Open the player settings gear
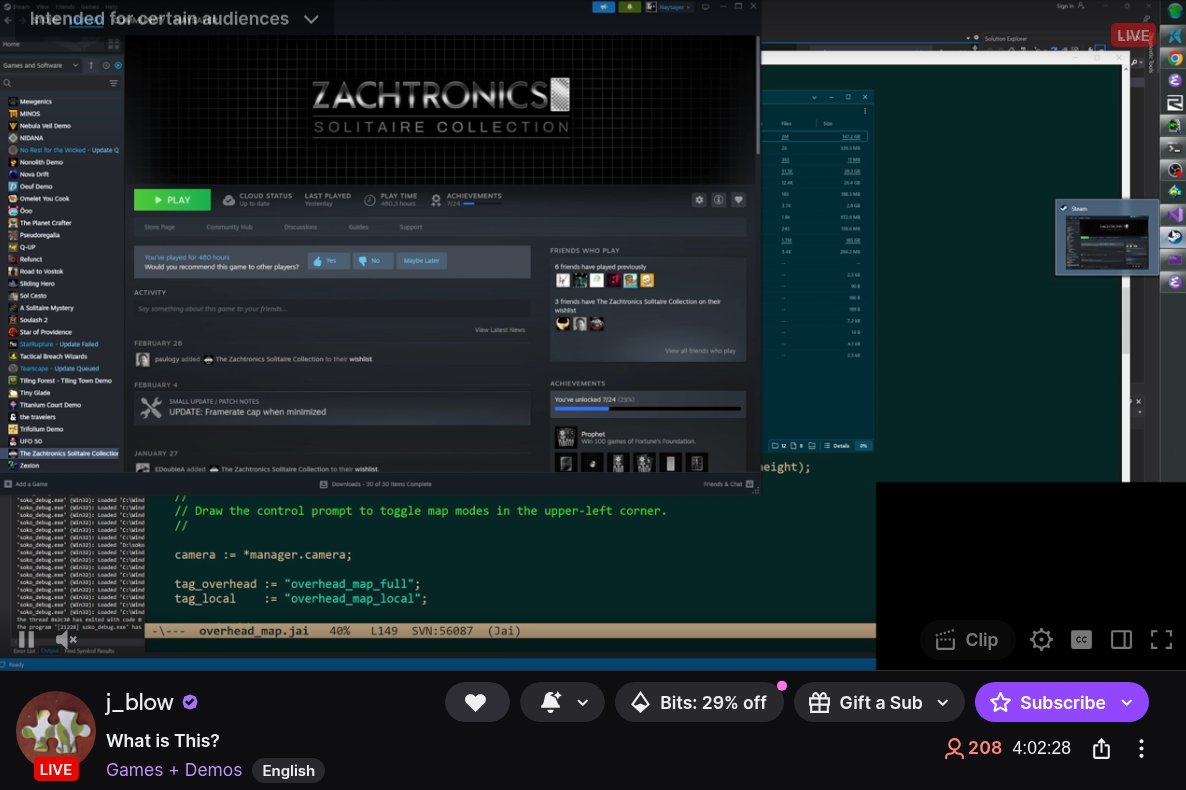1186x790 pixels. (x=1041, y=640)
